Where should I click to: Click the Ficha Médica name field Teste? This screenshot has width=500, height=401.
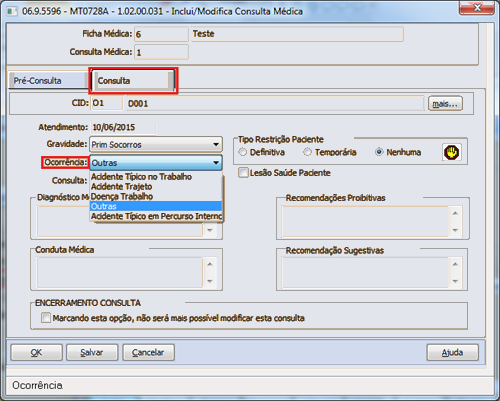click(297, 34)
